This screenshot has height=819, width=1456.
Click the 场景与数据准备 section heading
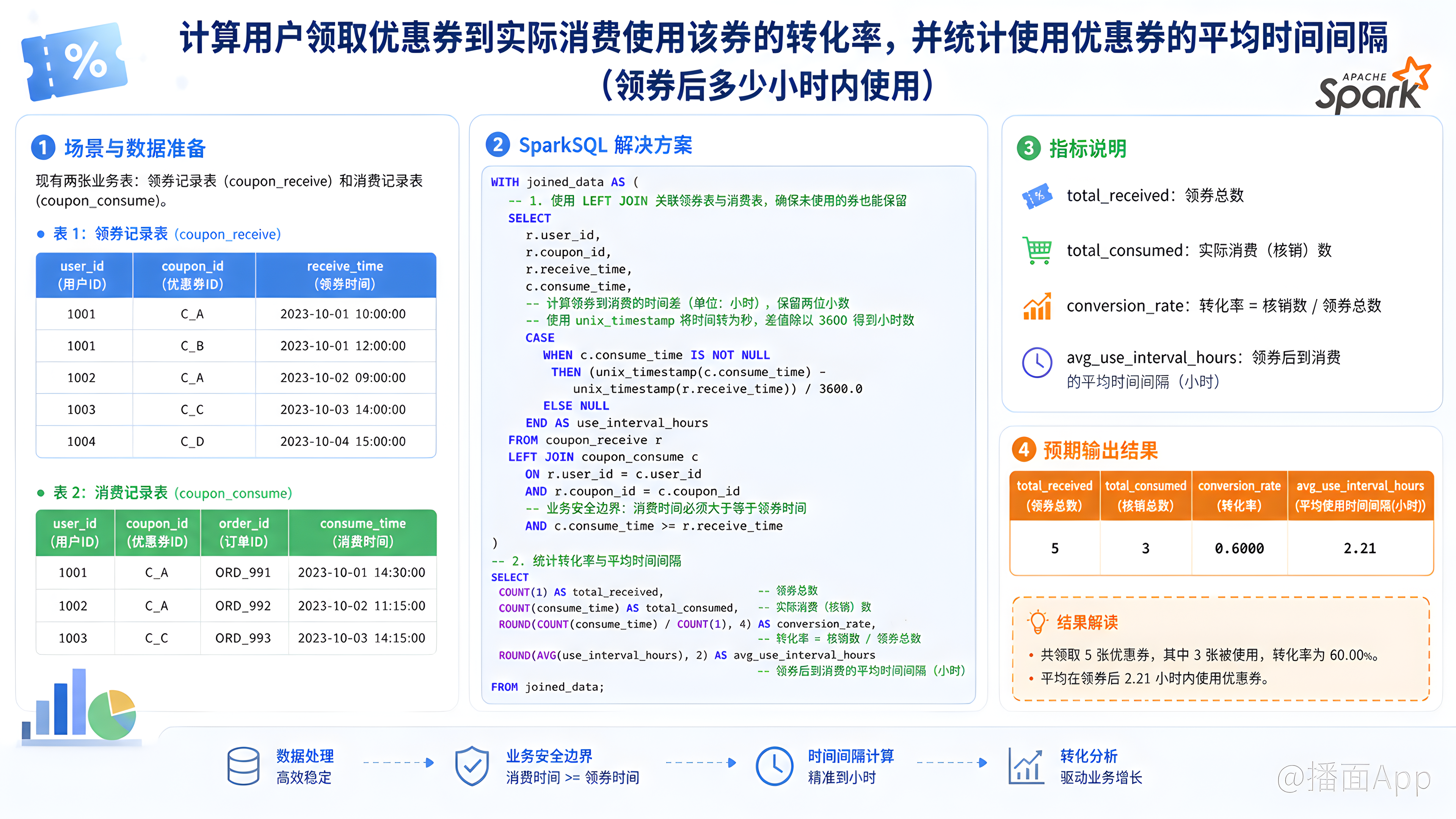135,148
